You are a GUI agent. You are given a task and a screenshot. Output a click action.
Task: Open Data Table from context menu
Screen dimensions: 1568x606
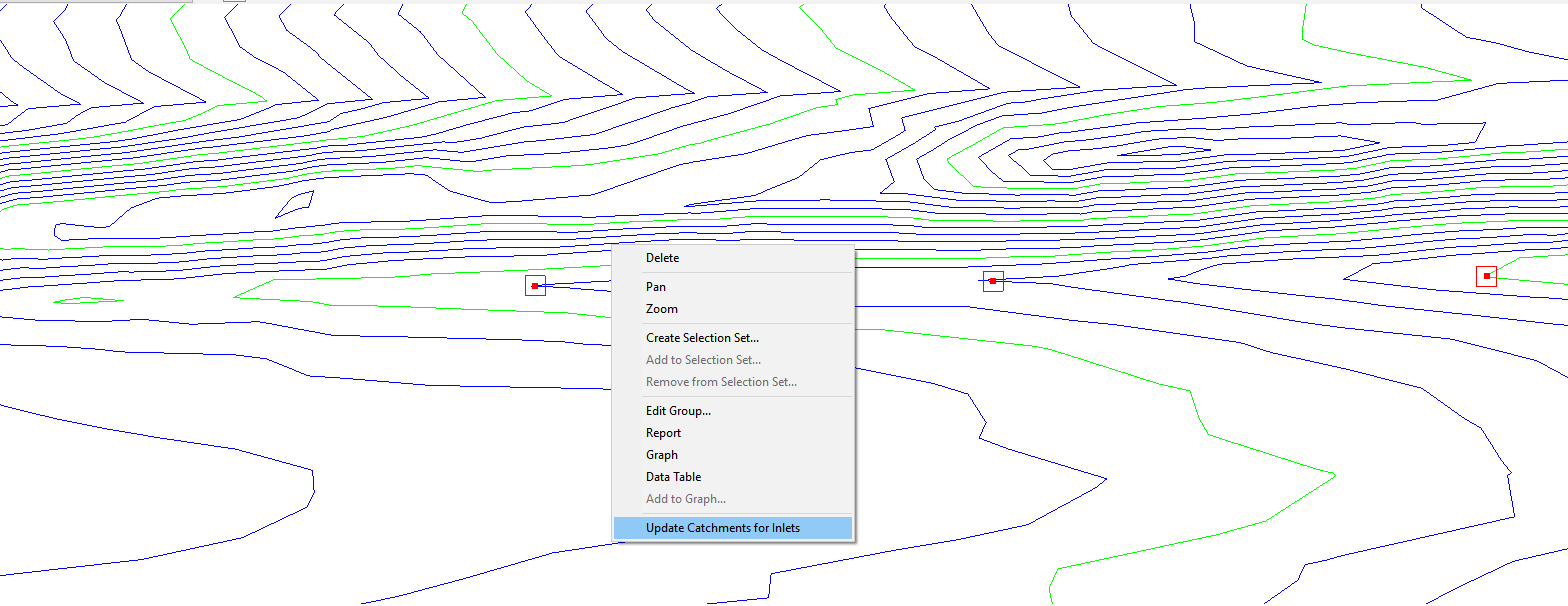[733, 477]
